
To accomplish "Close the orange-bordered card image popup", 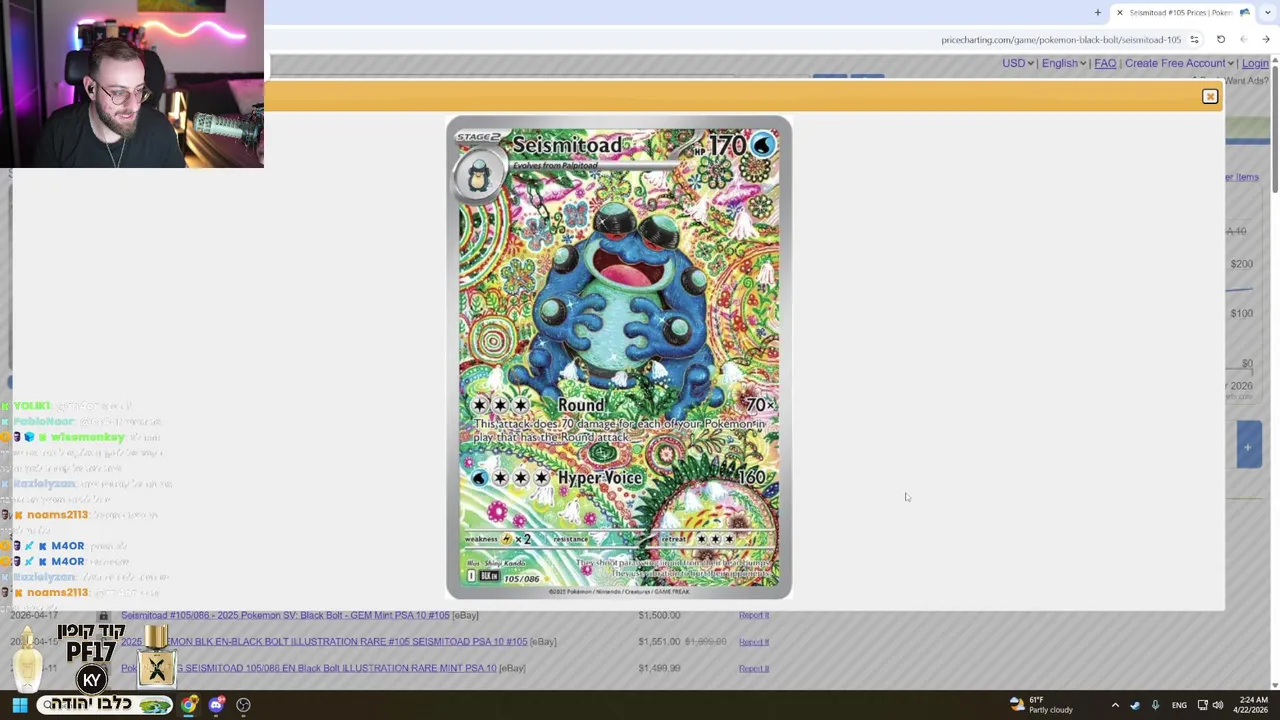I will point(1210,96).
